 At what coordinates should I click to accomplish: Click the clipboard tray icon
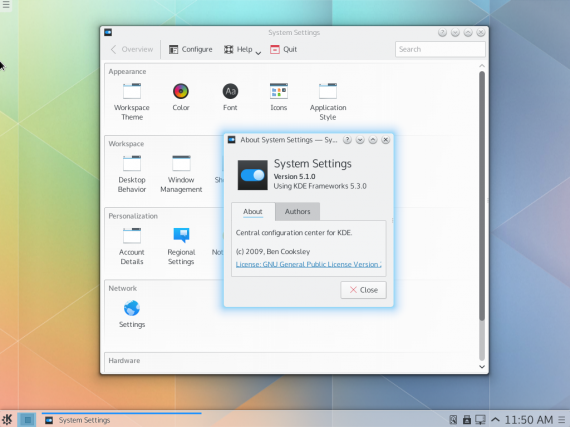pyautogui.click(x=453, y=420)
